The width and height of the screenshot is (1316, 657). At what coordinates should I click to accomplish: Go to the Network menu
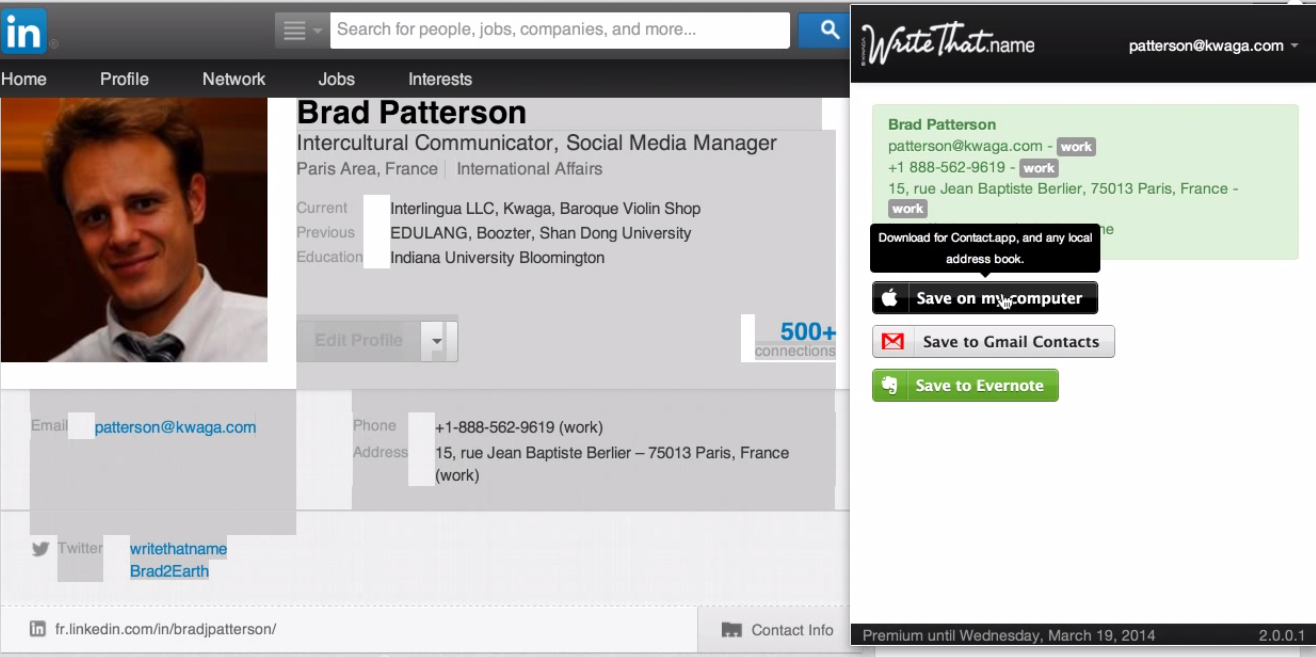point(234,79)
